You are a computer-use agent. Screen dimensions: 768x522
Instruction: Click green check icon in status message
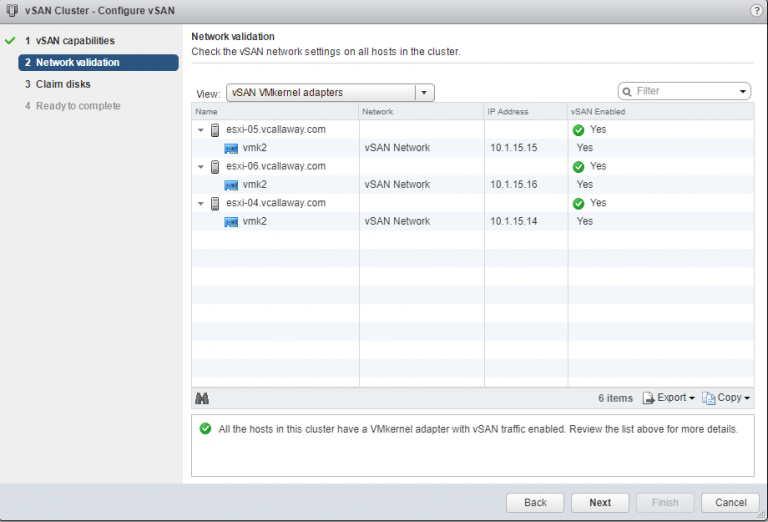coord(205,429)
